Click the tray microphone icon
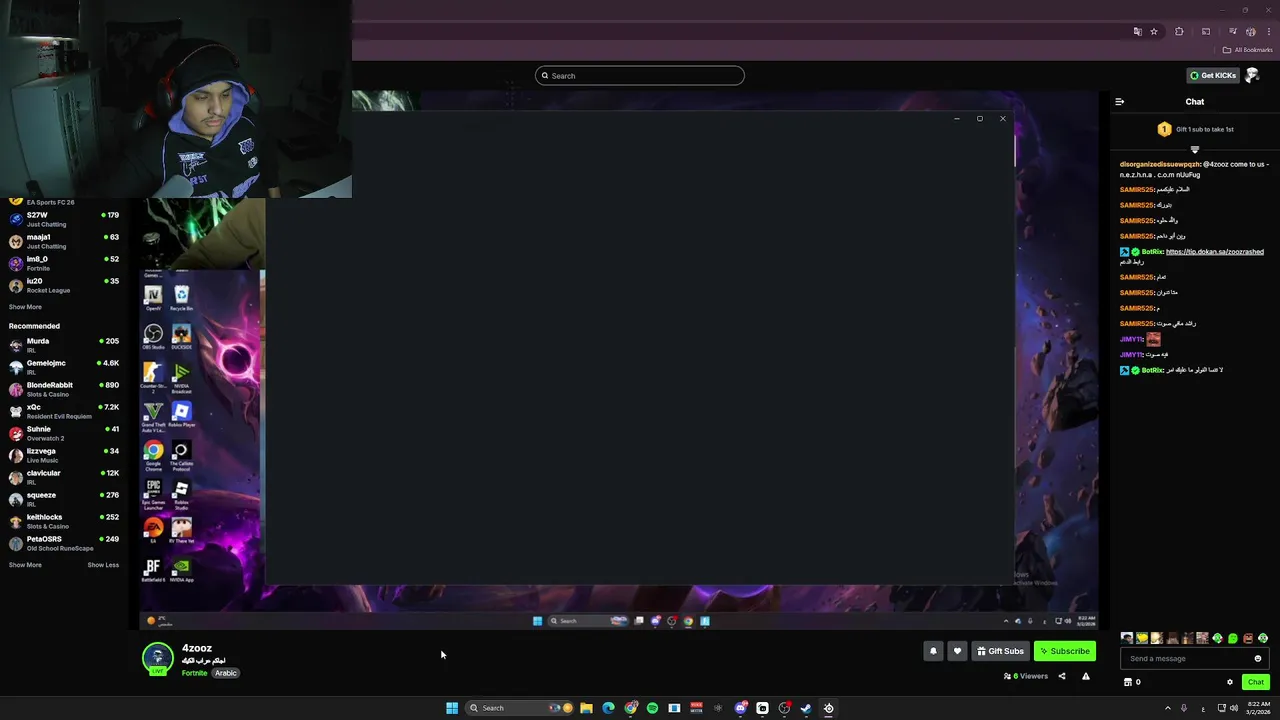 click(x=1184, y=708)
